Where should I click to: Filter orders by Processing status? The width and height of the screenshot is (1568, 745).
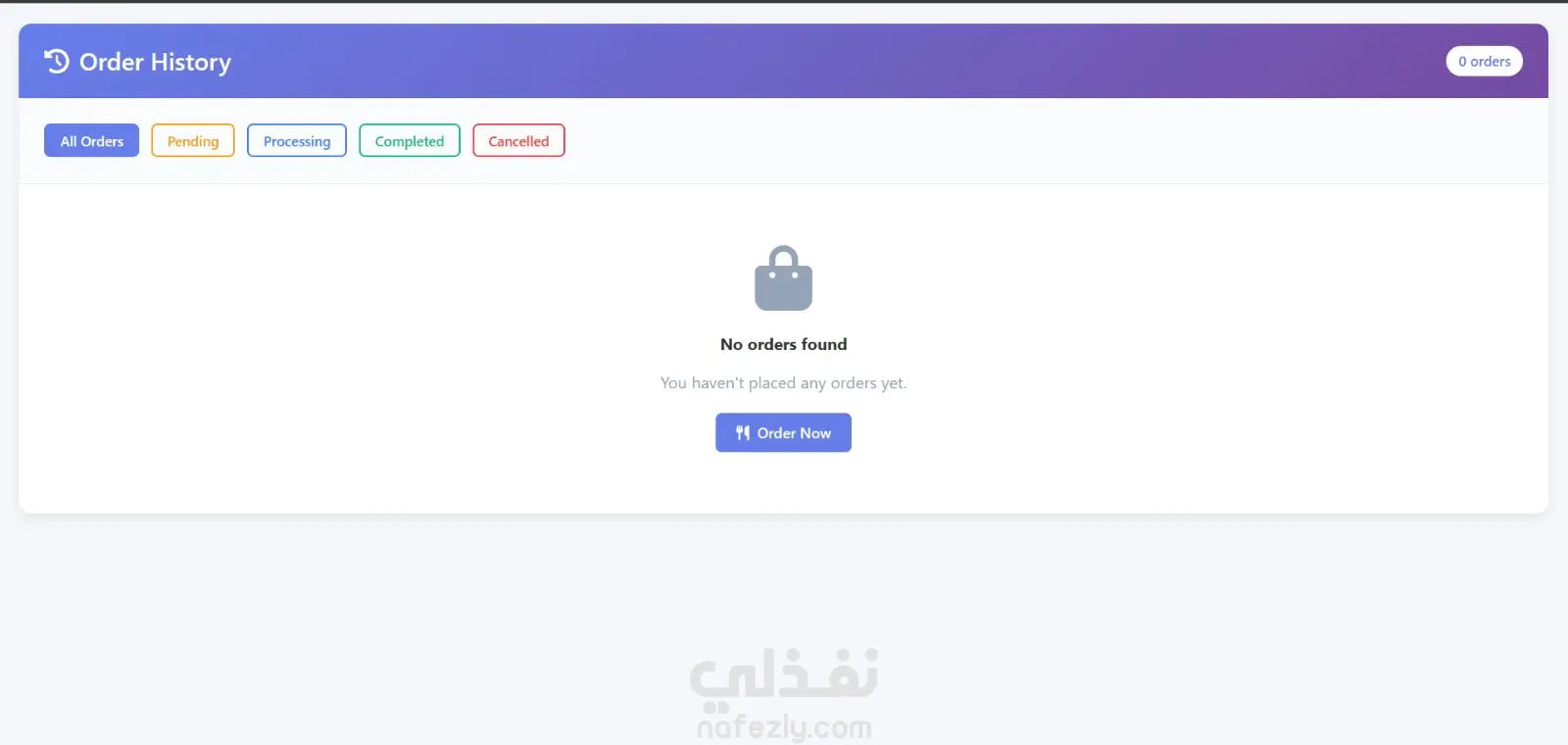click(x=297, y=140)
